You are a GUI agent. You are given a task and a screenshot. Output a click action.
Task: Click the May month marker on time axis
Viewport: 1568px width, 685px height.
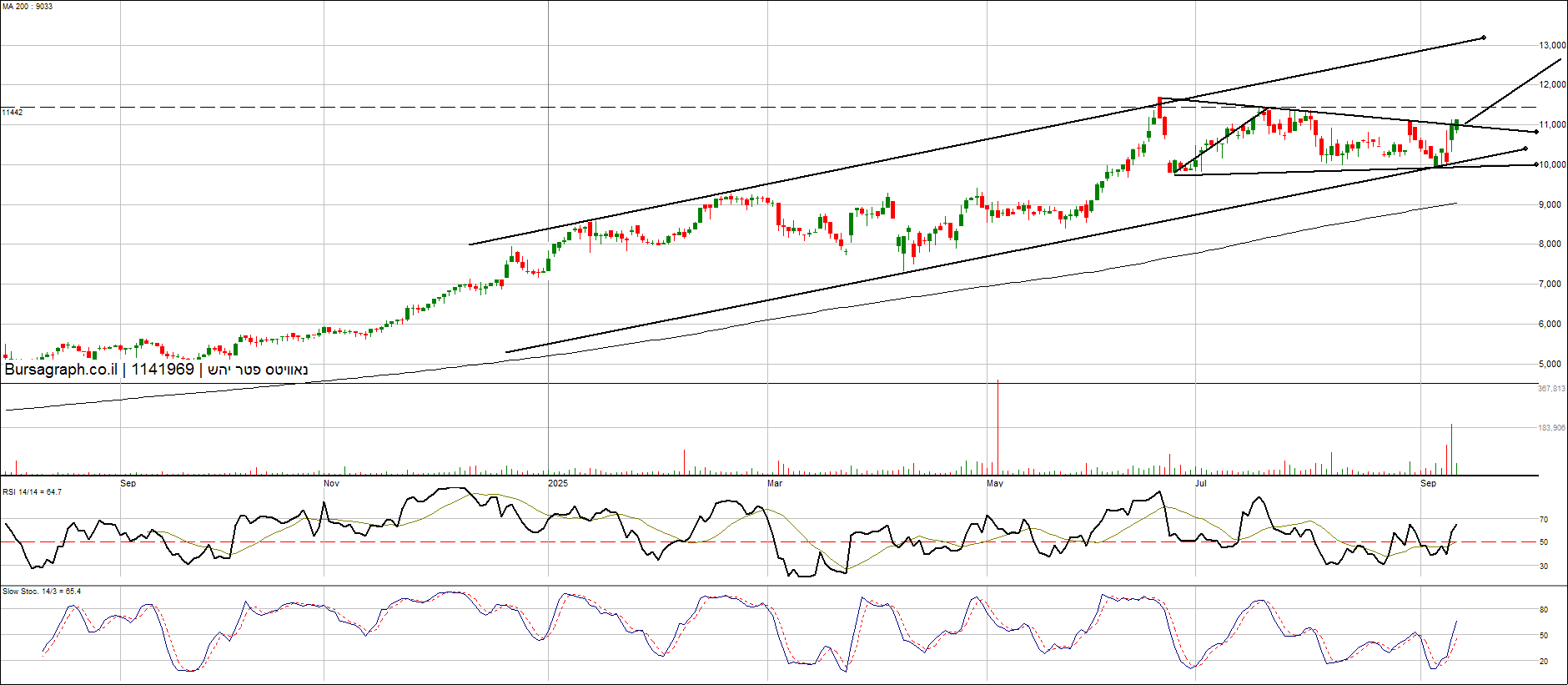[x=995, y=484]
